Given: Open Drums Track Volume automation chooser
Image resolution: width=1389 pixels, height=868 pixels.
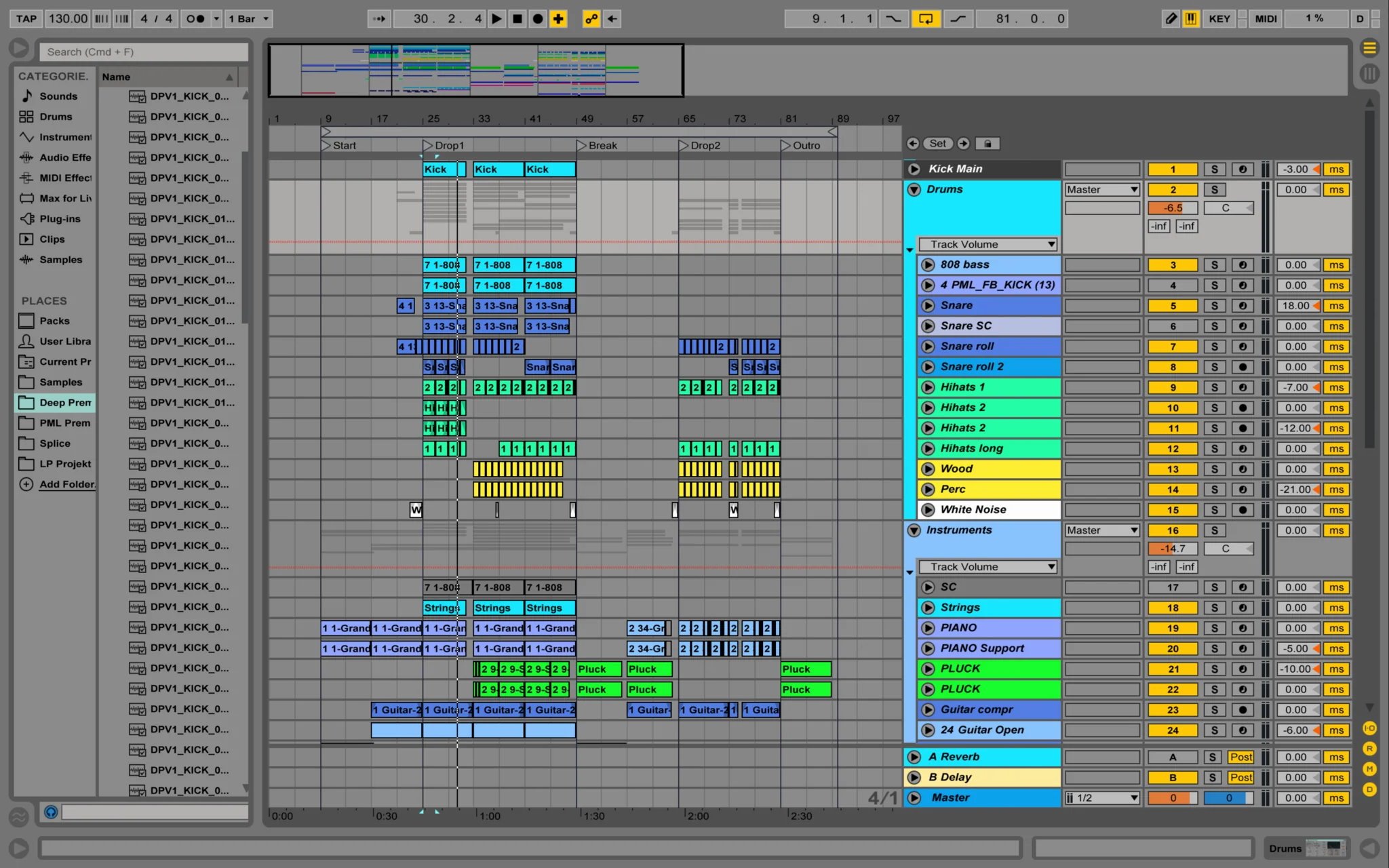Looking at the screenshot, I should pyautogui.click(x=988, y=244).
